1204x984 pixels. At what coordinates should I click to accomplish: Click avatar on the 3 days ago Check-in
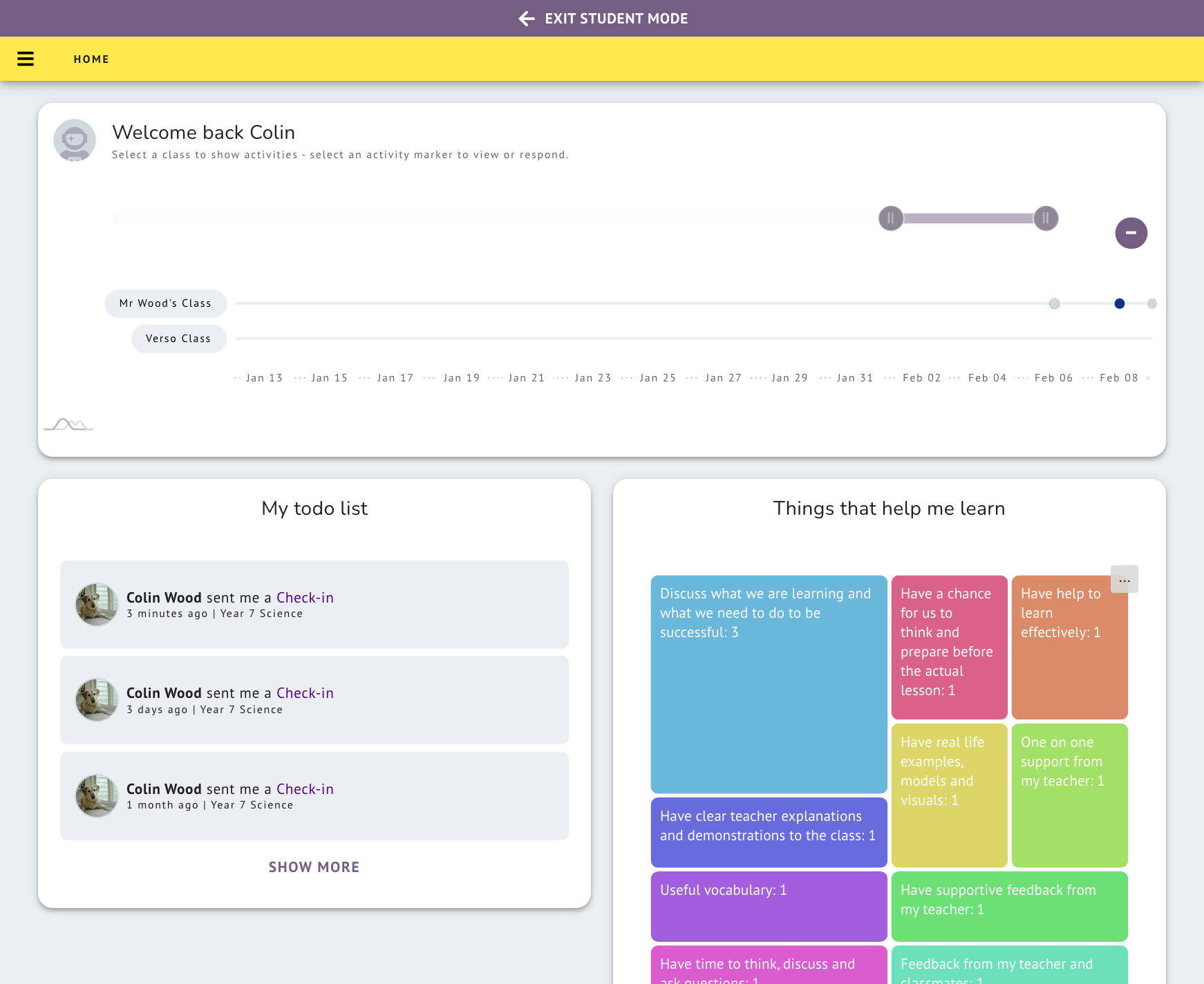(97, 699)
